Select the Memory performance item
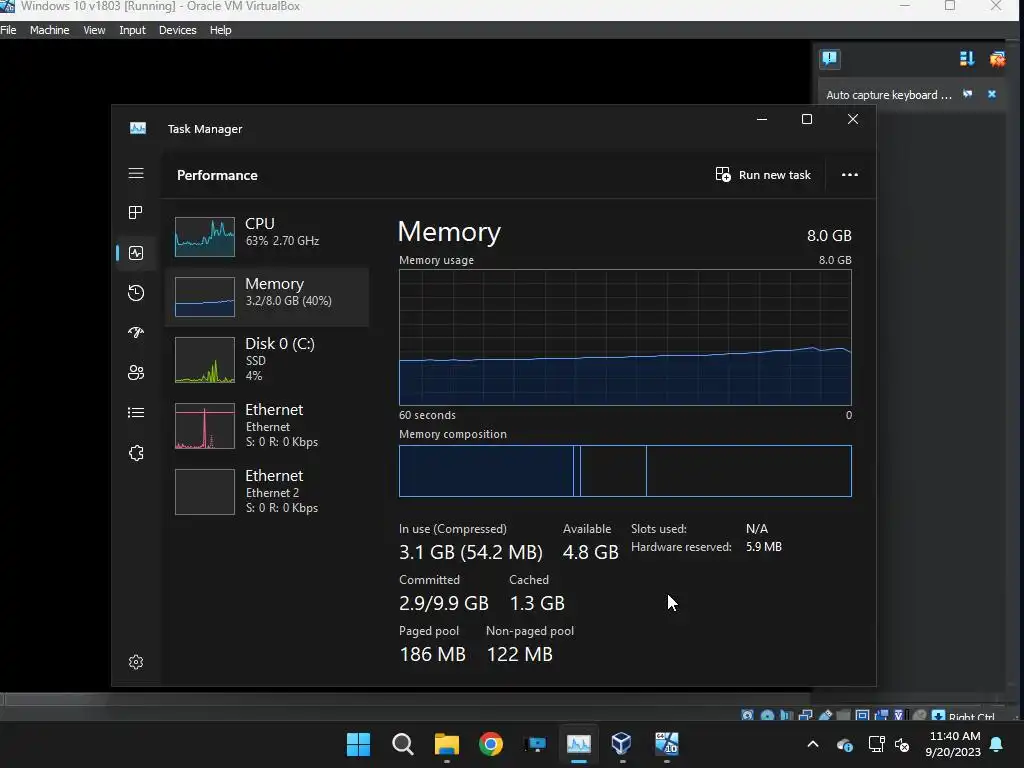1024x768 pixels. click(x=267, y=296)
